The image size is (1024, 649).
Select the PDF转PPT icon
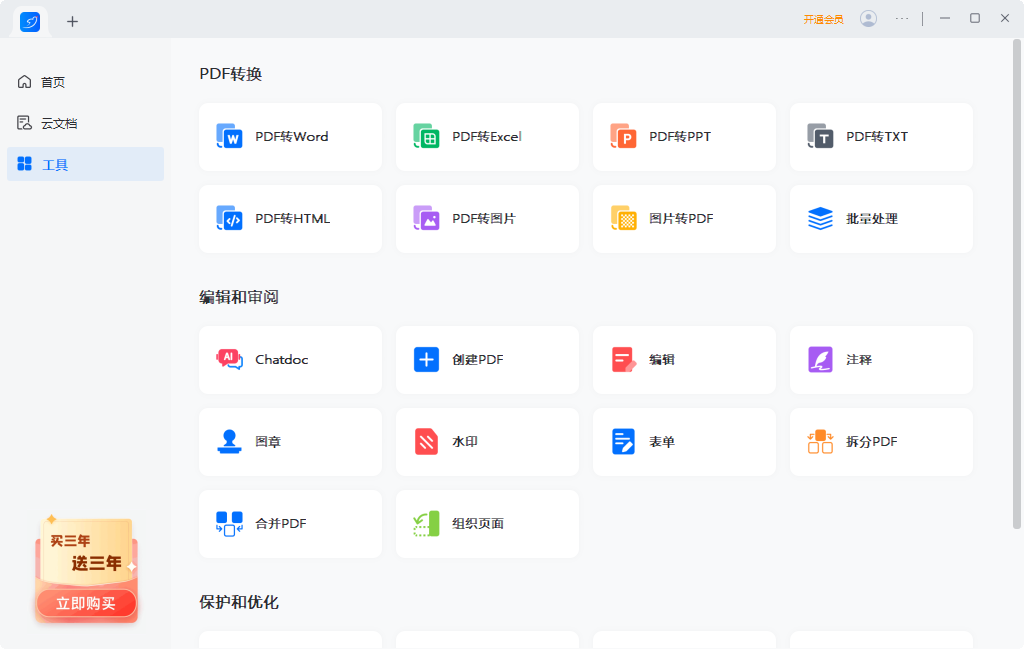click(x=624, y=136)
